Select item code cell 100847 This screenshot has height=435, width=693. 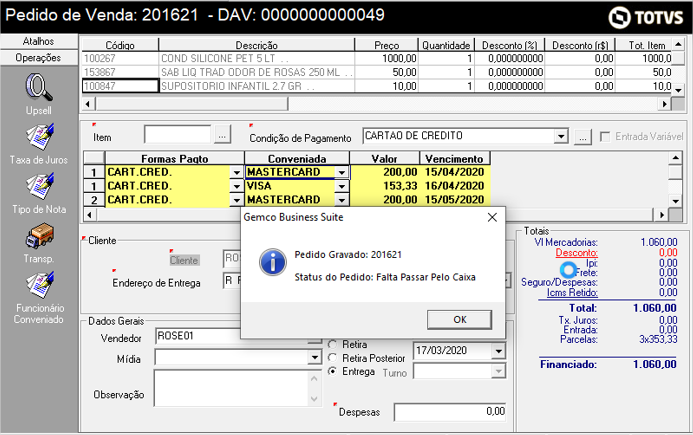pos(120,86)
